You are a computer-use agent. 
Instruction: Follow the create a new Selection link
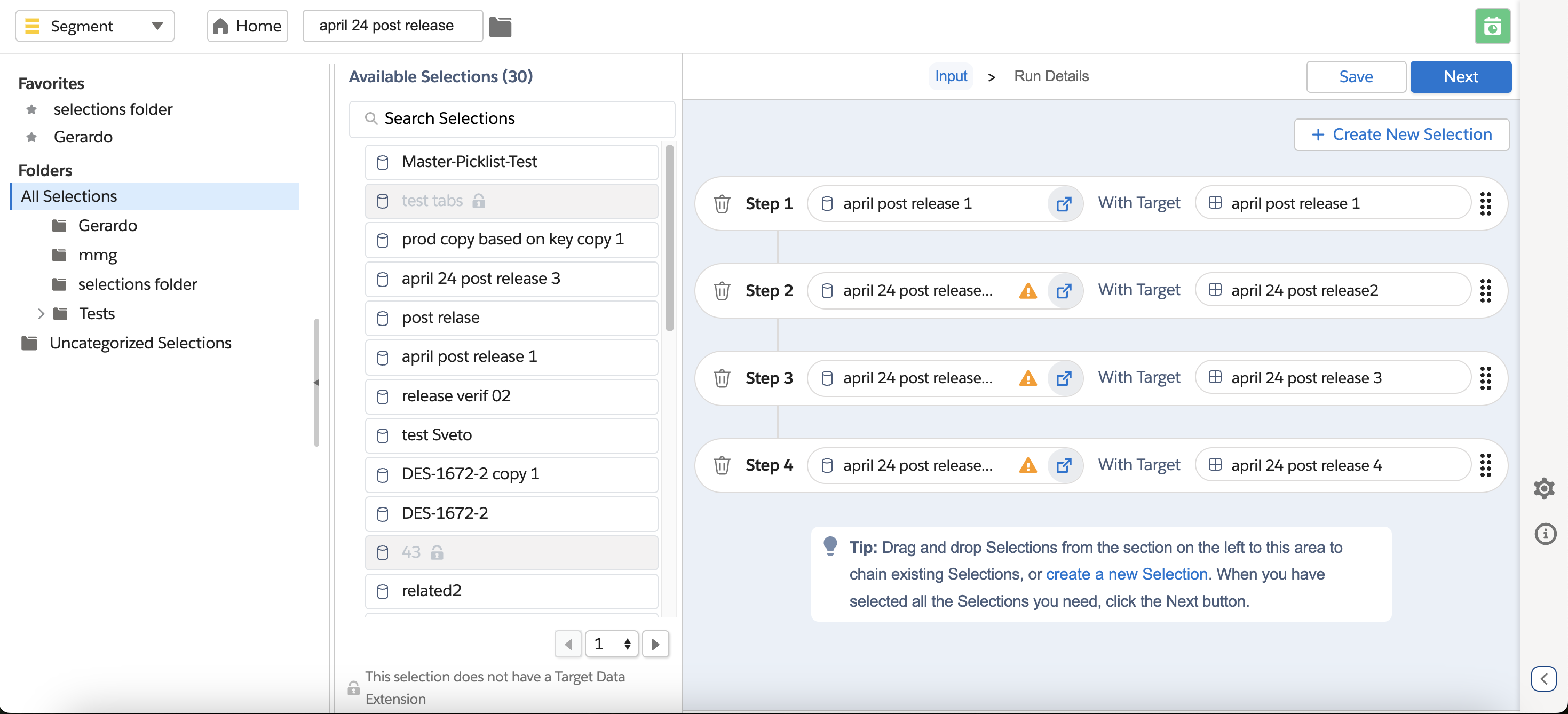point(1126,574)
